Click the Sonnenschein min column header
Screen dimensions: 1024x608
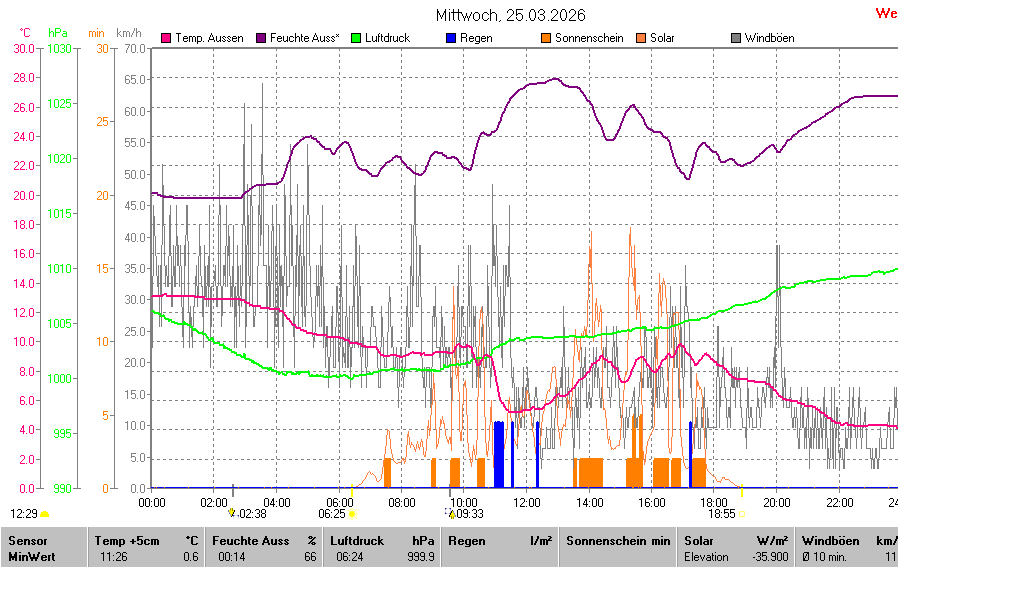point(618,541)
